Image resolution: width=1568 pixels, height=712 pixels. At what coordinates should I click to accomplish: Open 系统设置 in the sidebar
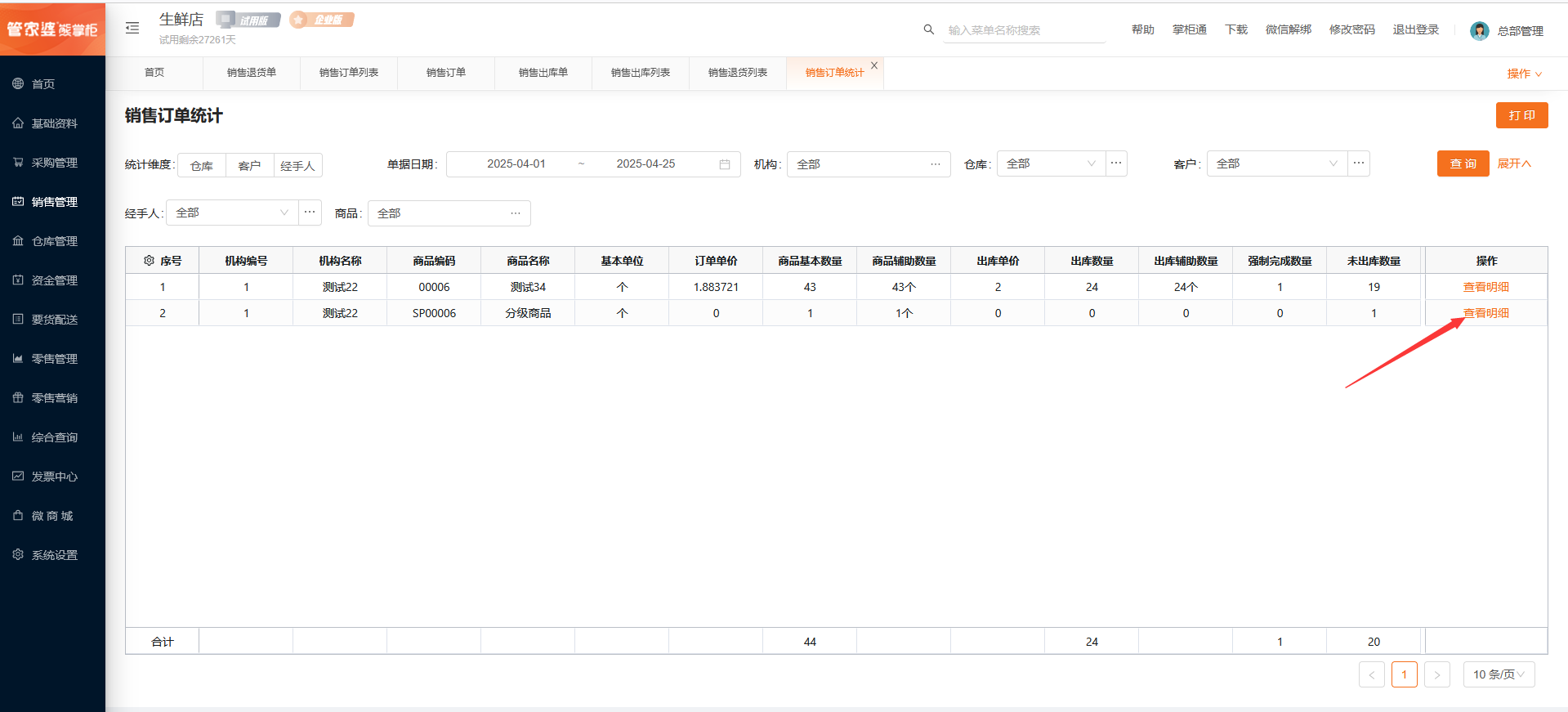pyautogui.click(x=54, y=555)
